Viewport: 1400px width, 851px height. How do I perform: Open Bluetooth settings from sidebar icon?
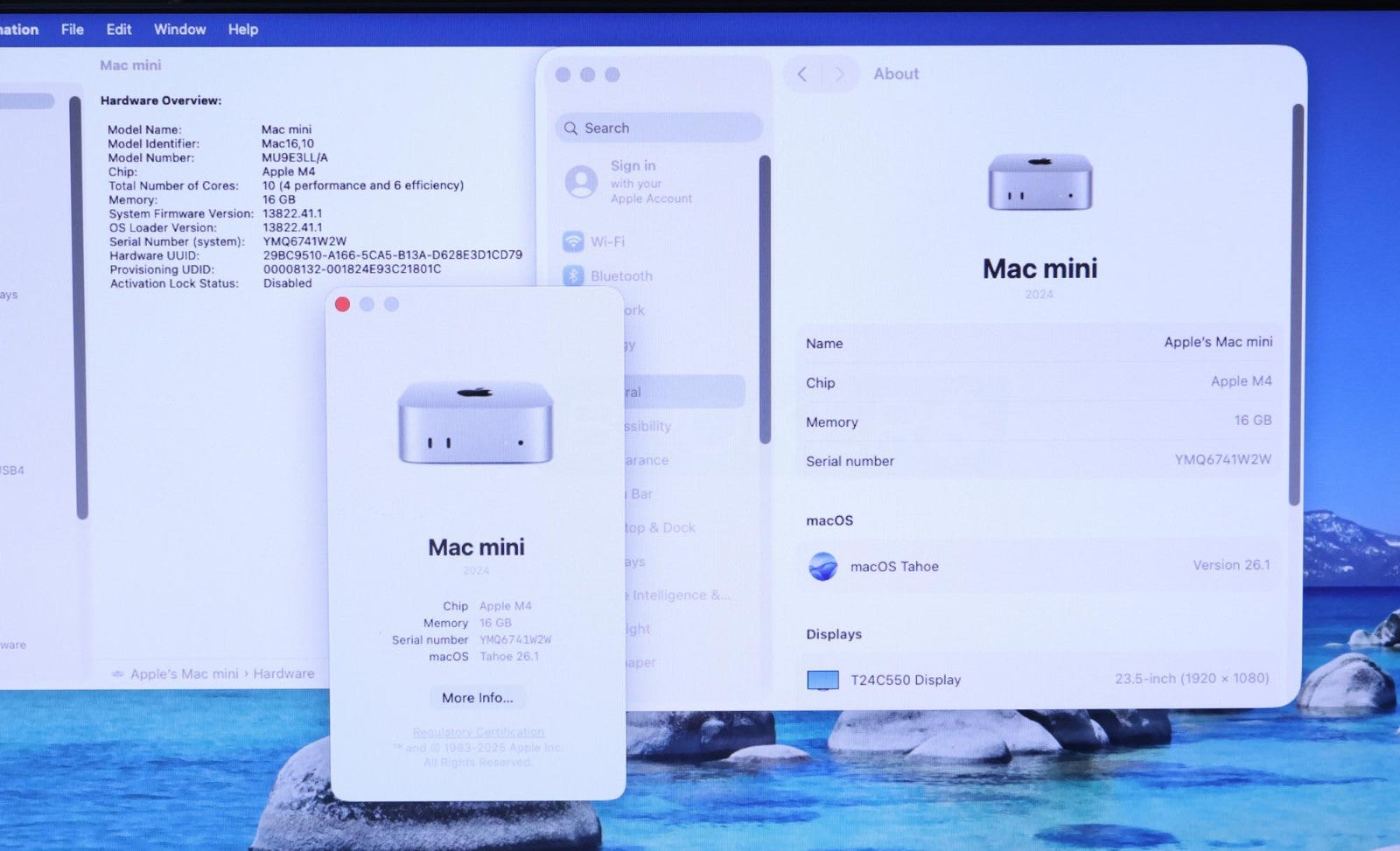tap(573, 276)
